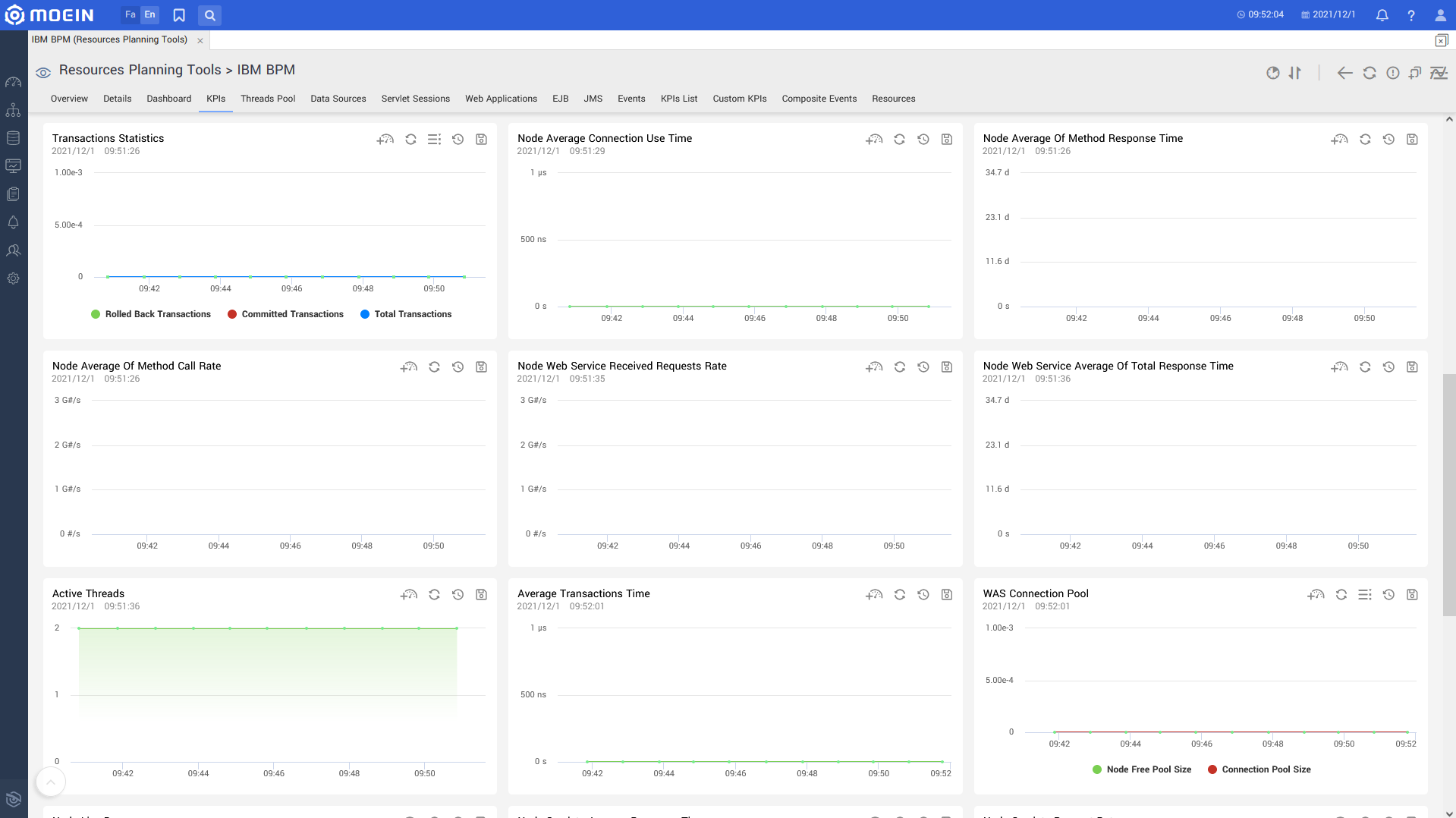Click the MOEIN logo
Screen dimensions: 1456x818
pyautogui.click(x=49, y=15)
